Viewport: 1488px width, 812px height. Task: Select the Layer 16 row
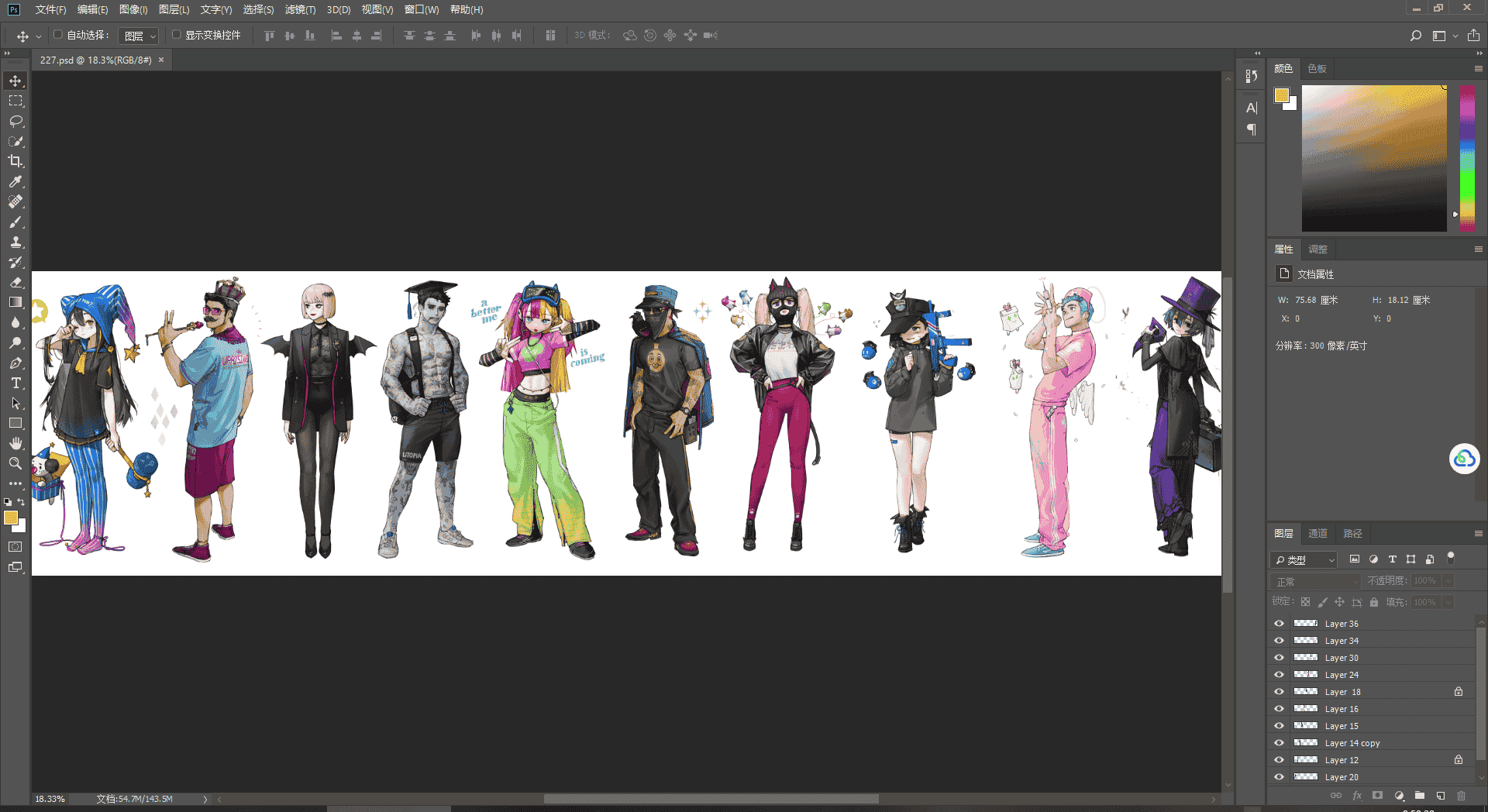1372,709
